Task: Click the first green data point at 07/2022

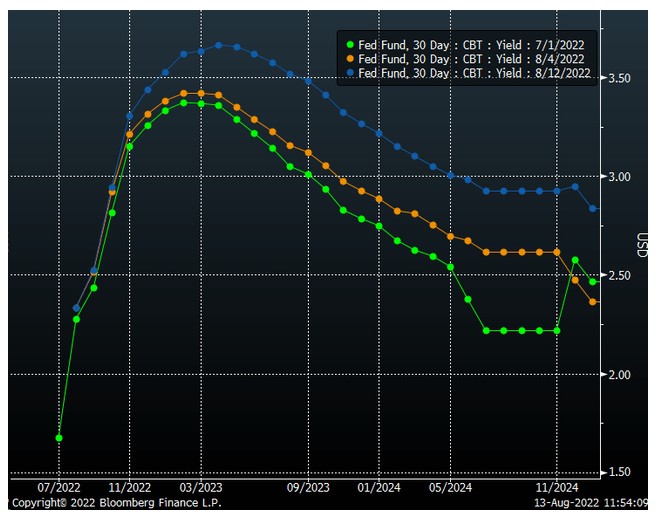Action: tap(59, 438)
